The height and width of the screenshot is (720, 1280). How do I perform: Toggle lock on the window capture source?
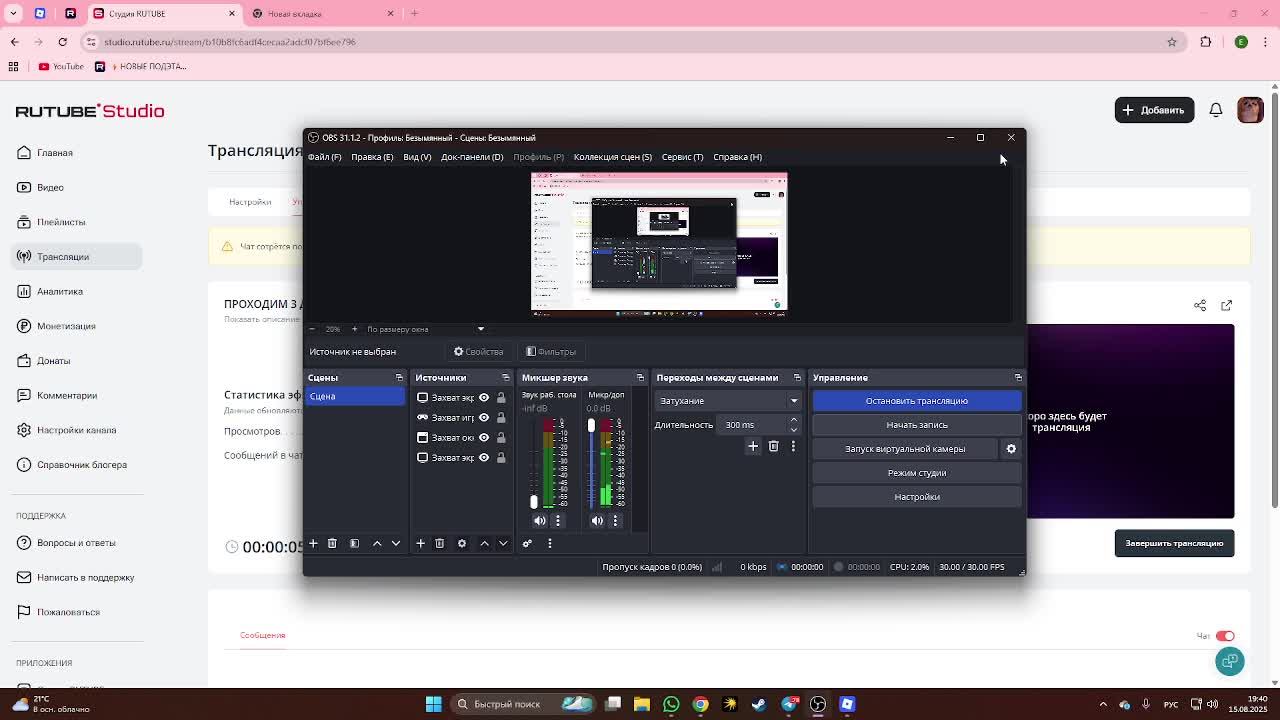[501, 437]
